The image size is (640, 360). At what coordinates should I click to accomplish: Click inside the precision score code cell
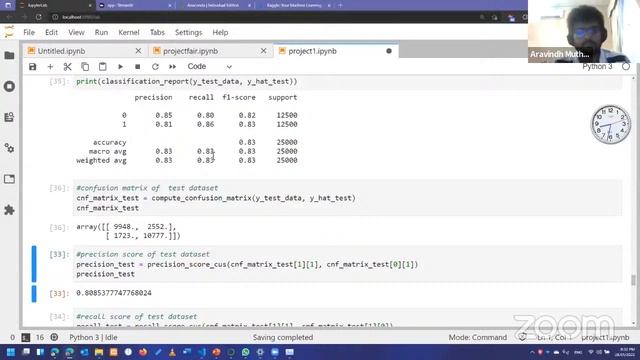point(348,264)
